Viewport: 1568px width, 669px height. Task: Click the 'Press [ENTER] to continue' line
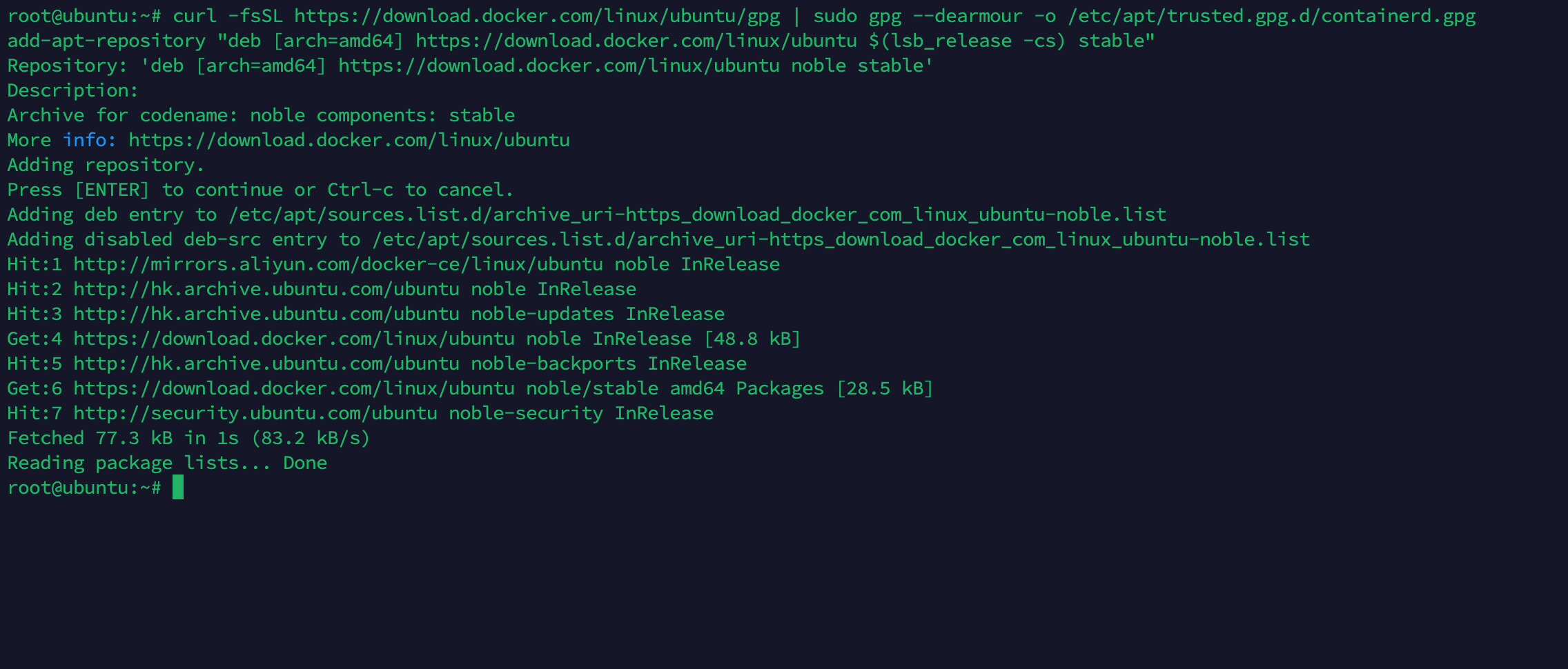click(x=261, y=190)
